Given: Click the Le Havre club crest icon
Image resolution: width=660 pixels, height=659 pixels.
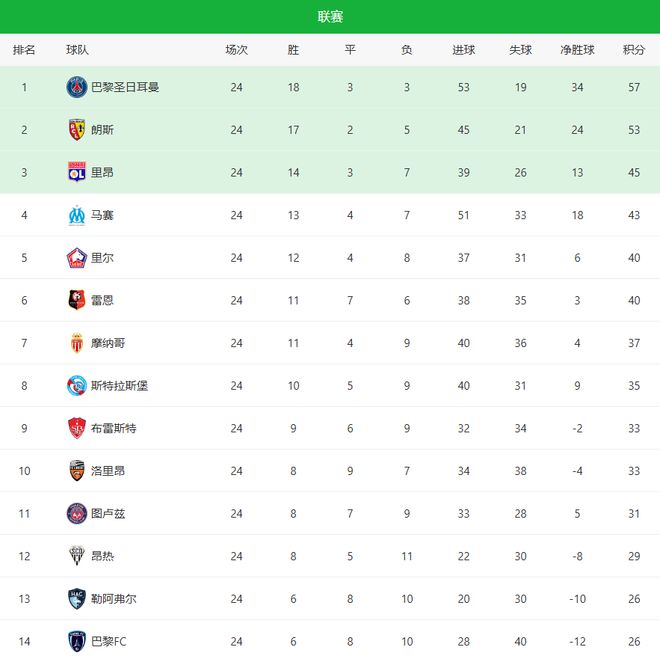Looking at the screenshot, I should (x=77, y=599).
